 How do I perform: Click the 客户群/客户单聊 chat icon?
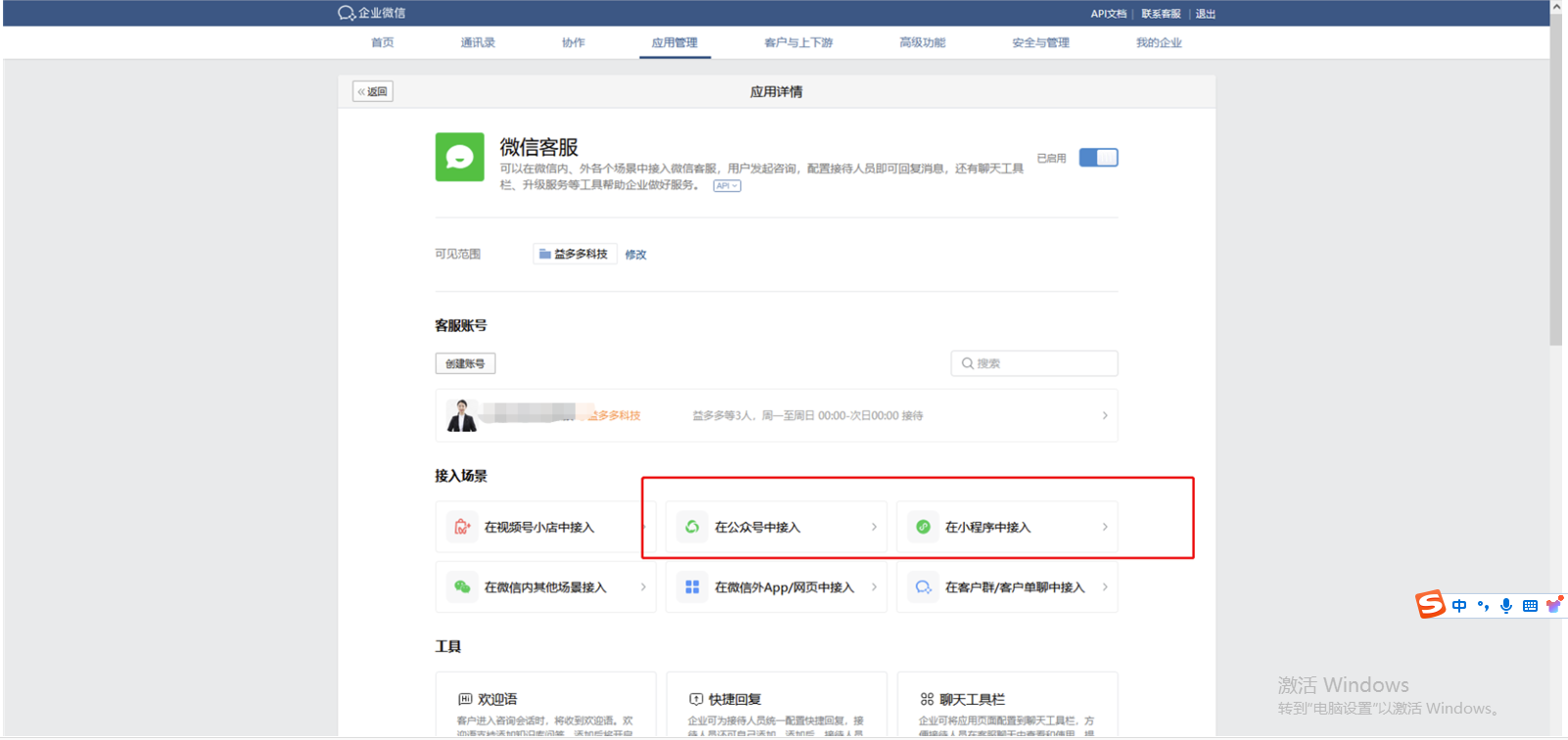[x=923, y=587]
